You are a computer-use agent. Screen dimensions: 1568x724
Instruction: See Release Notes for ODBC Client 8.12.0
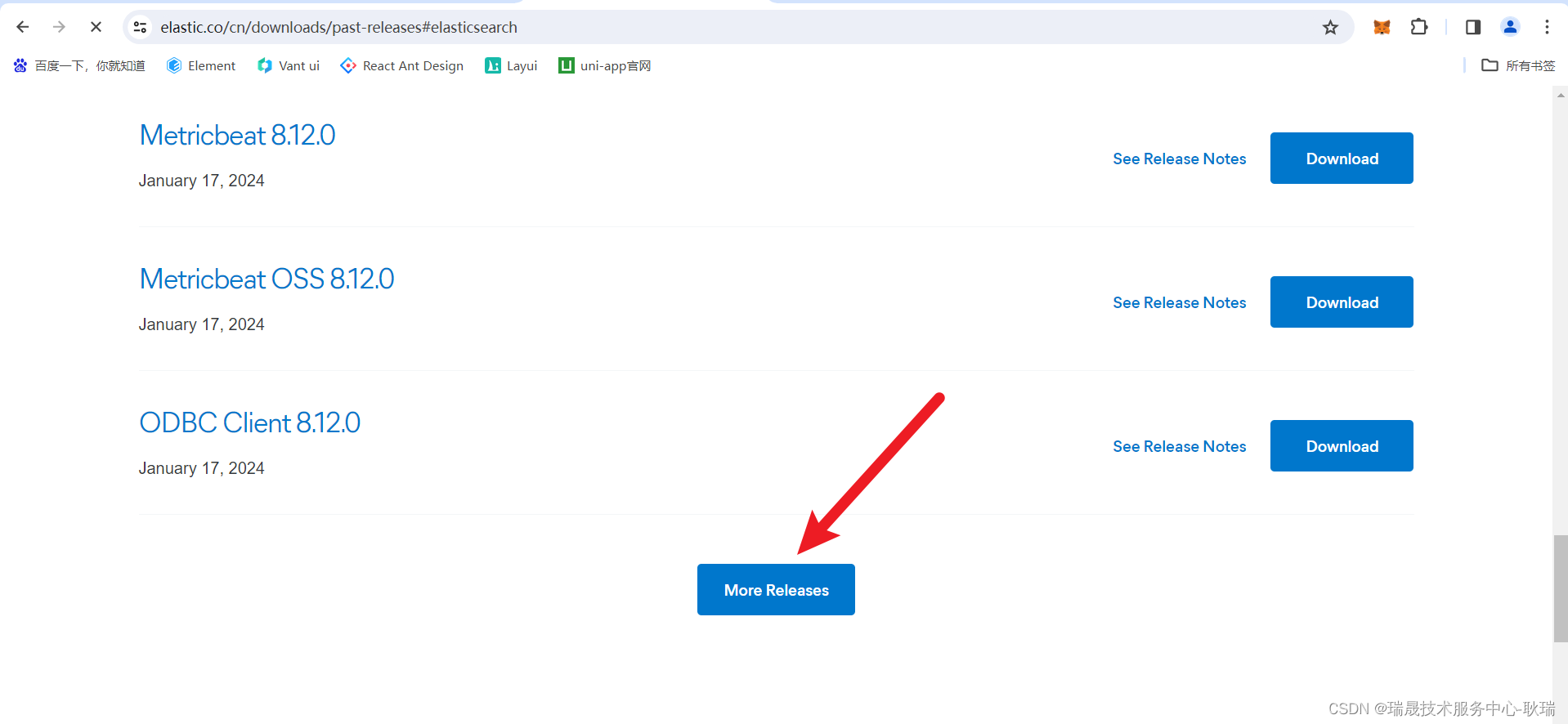point(1179,446)
